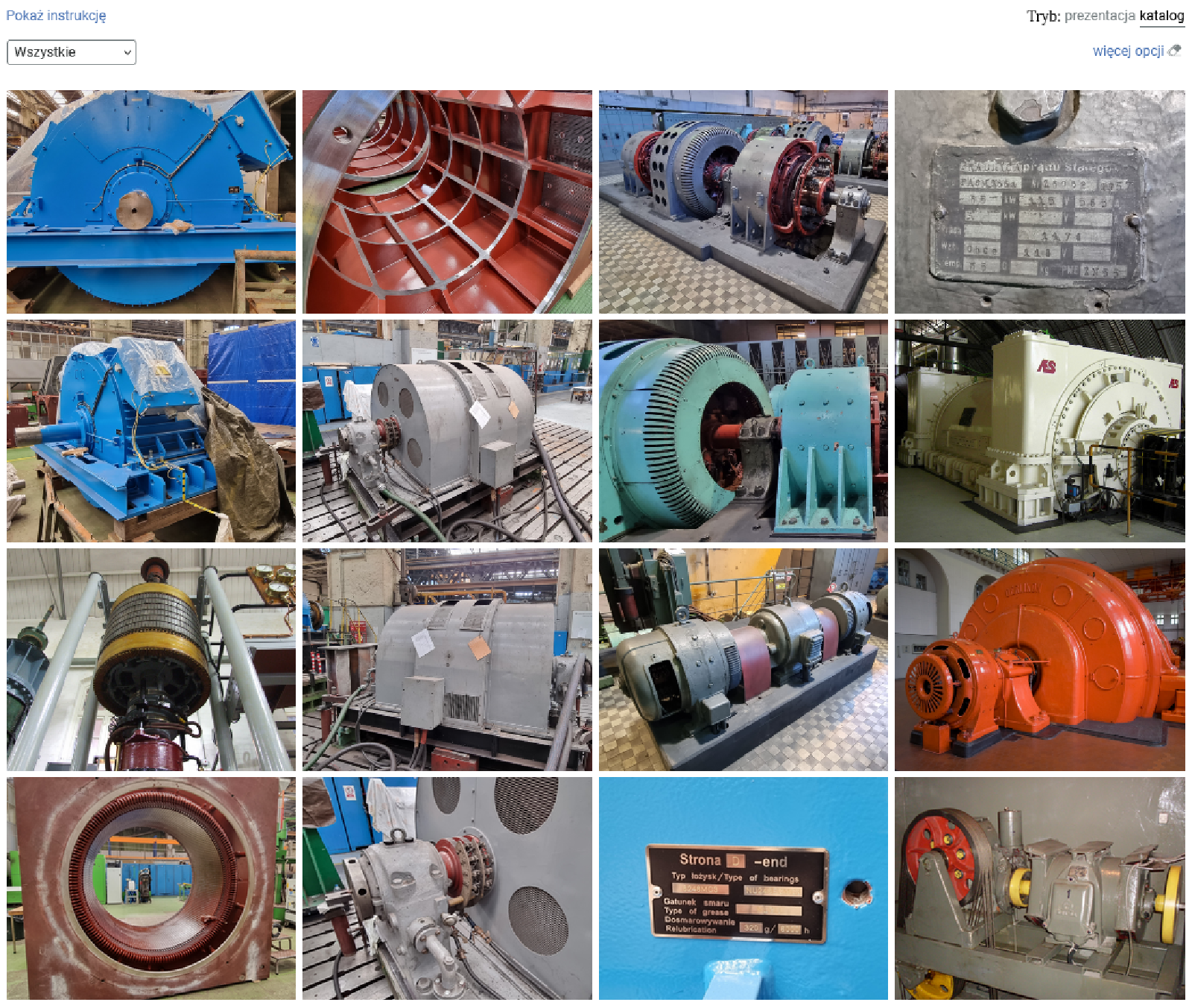Open the brown stator ring photo
The image size is (1192, 1008).
coord(151,888)
